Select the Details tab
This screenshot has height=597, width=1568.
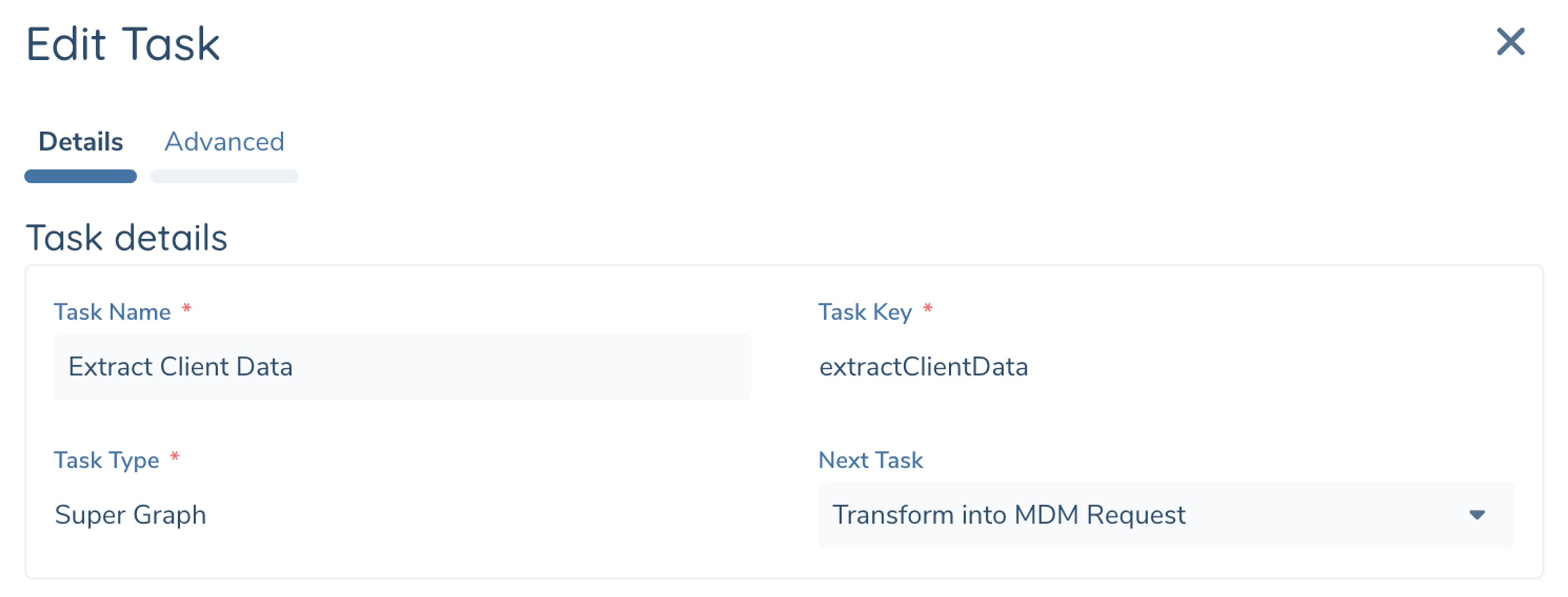point(80,142)
